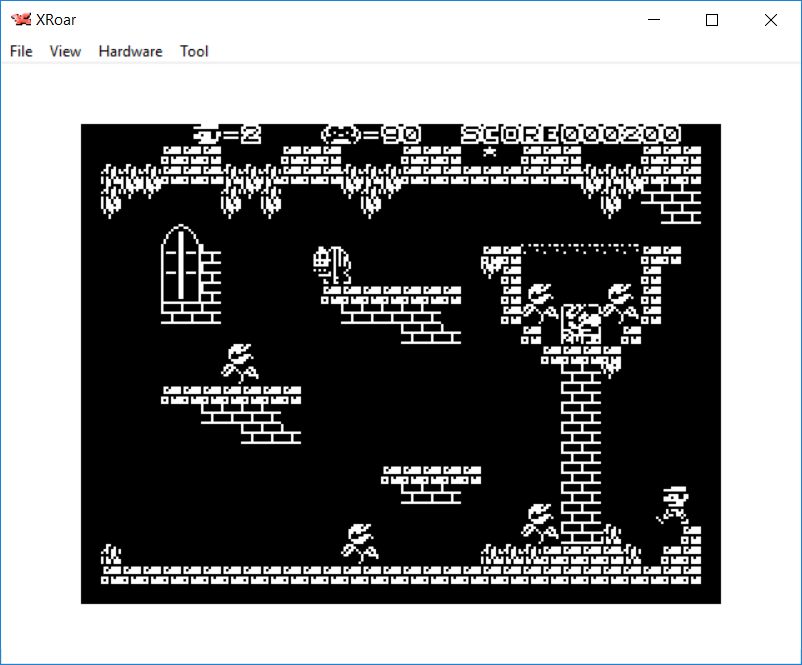The width and height of the screenshot is (802, 665).
Task: Click the snapping plant on left stair platform
Action: pos(239,363)
